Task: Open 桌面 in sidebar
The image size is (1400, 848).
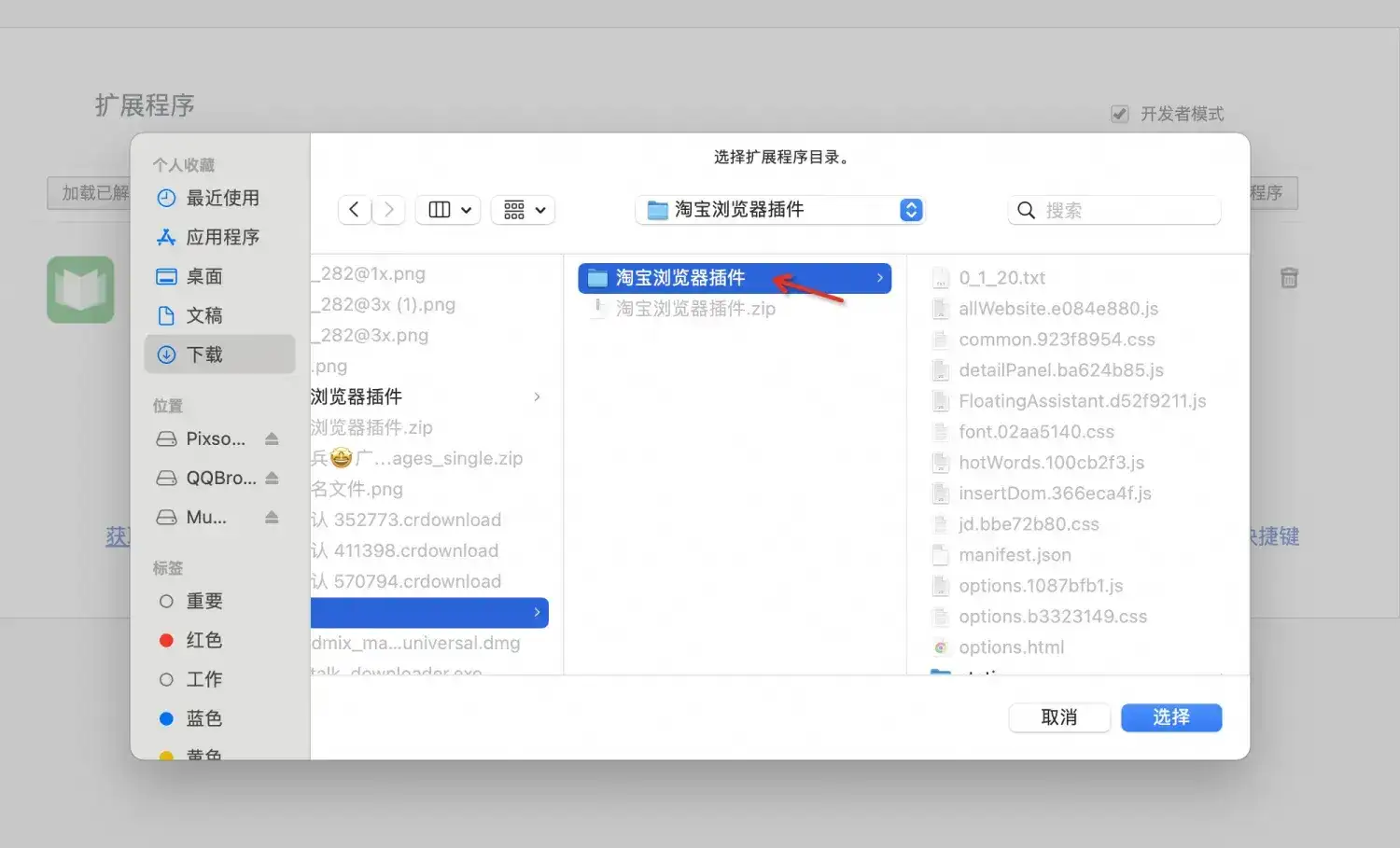Action: [220, 276]
